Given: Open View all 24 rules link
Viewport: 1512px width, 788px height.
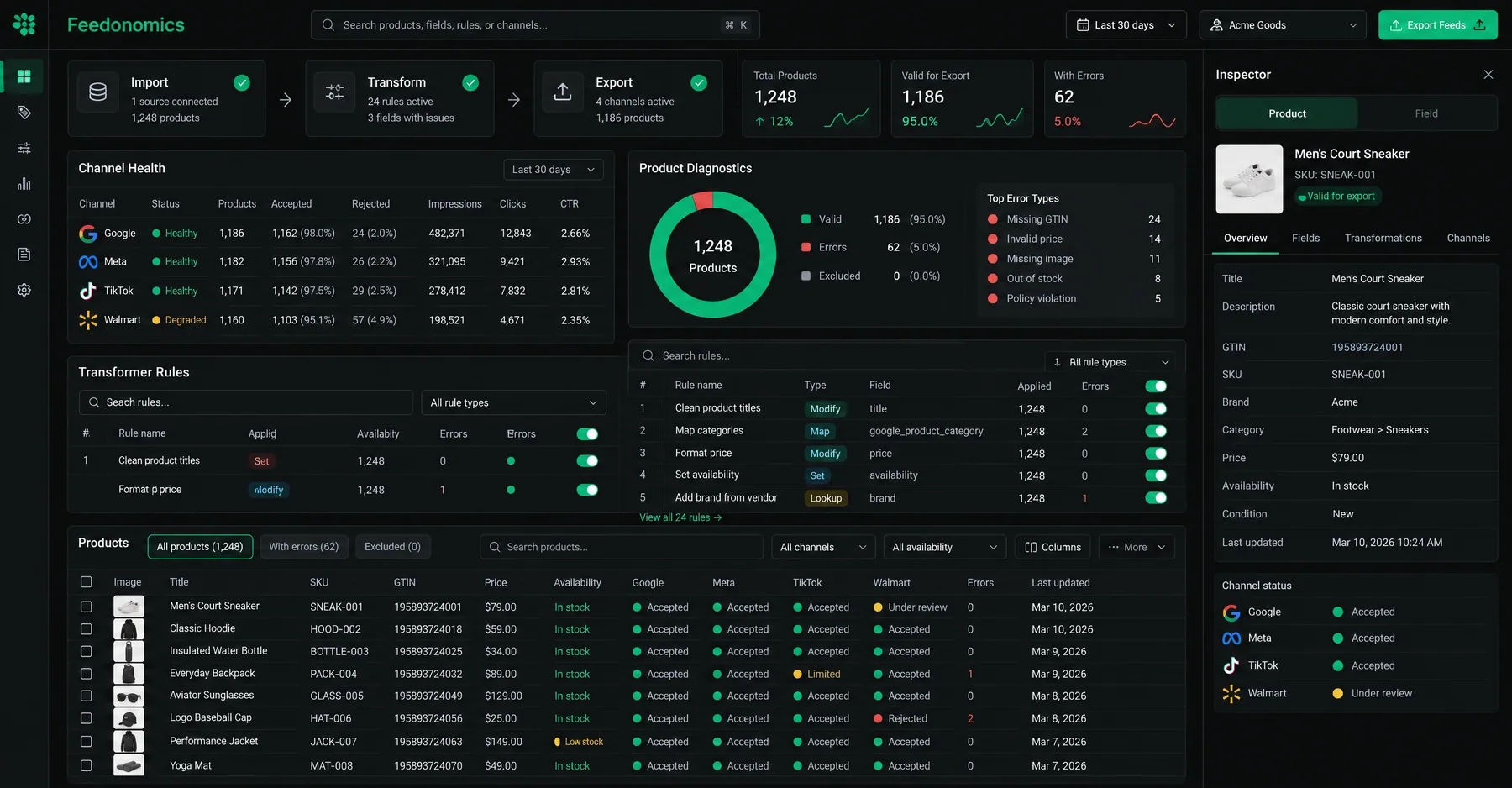Looking at the screenshot, I should [680, 517].
